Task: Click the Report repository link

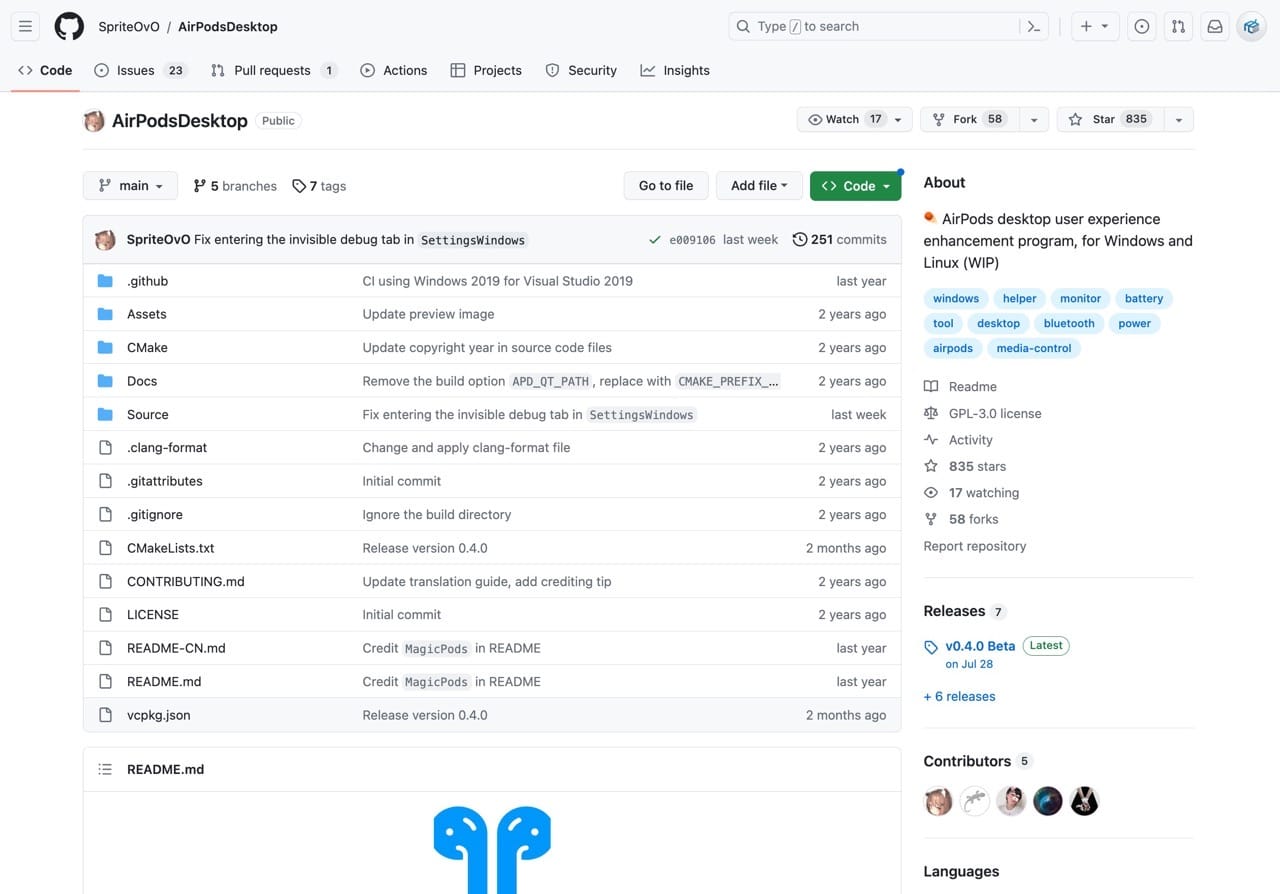Action: tap(975, 546)
